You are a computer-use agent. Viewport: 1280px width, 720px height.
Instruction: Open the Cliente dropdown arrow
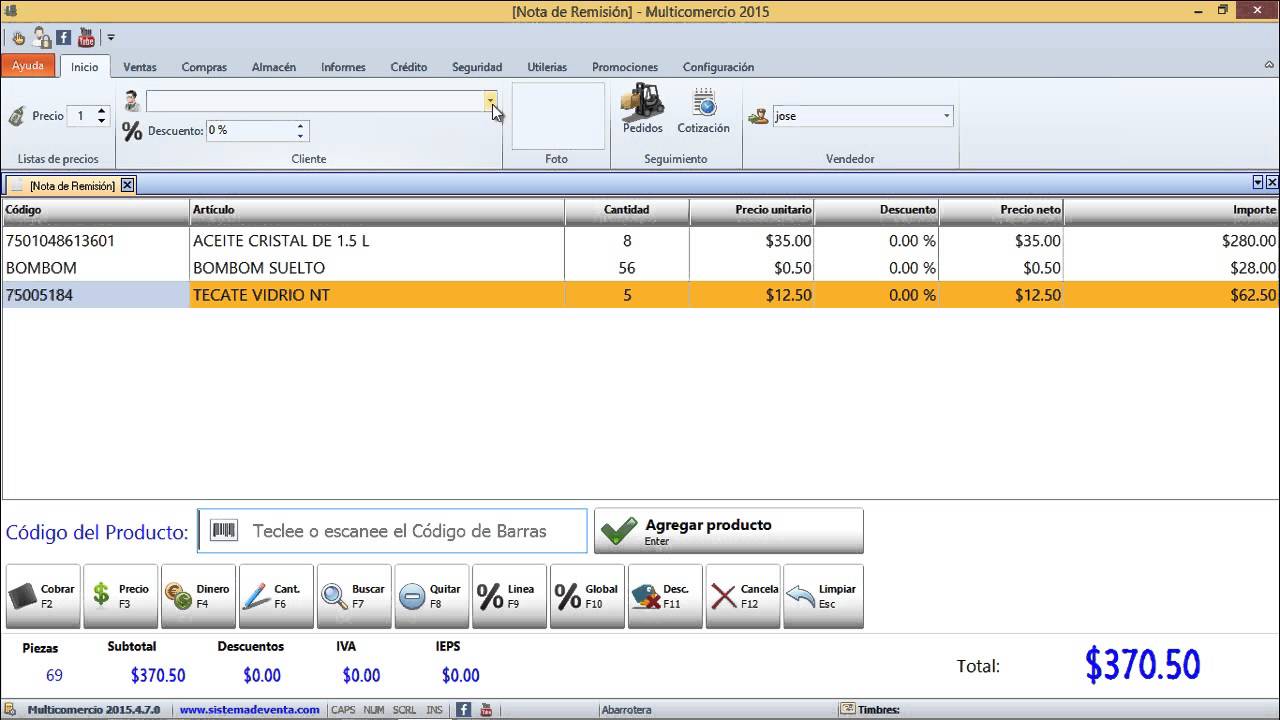pos(491,101)
